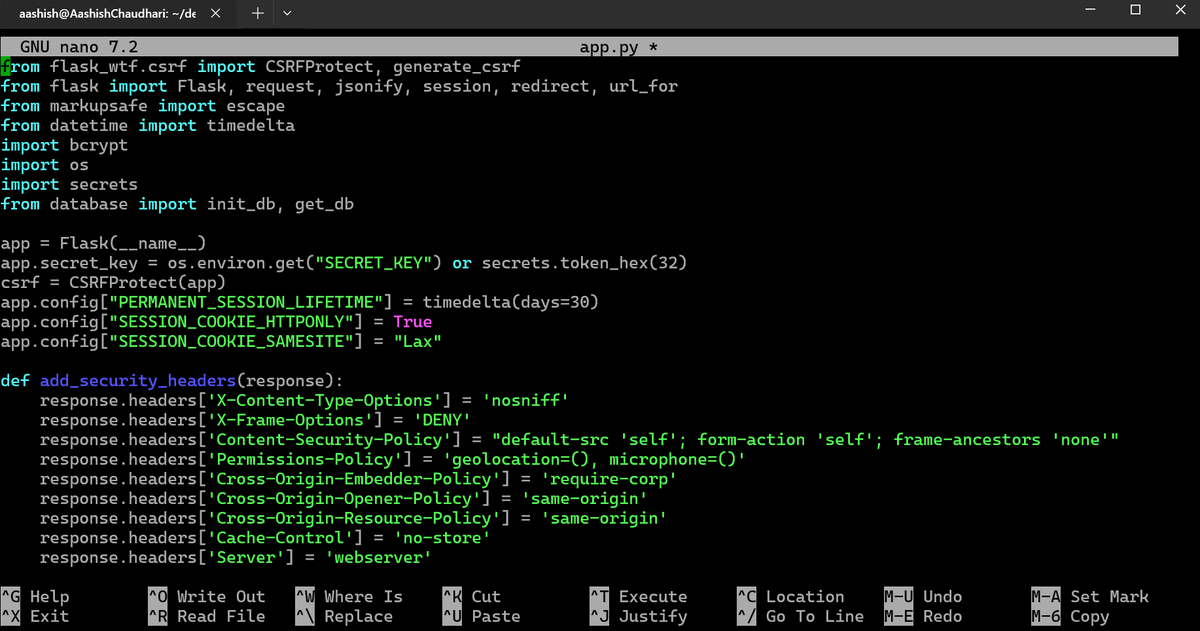Click the ^T Execute shortcut
Image resolution: width=1200 pixels, height=631 pixels.
pos(639,597)
